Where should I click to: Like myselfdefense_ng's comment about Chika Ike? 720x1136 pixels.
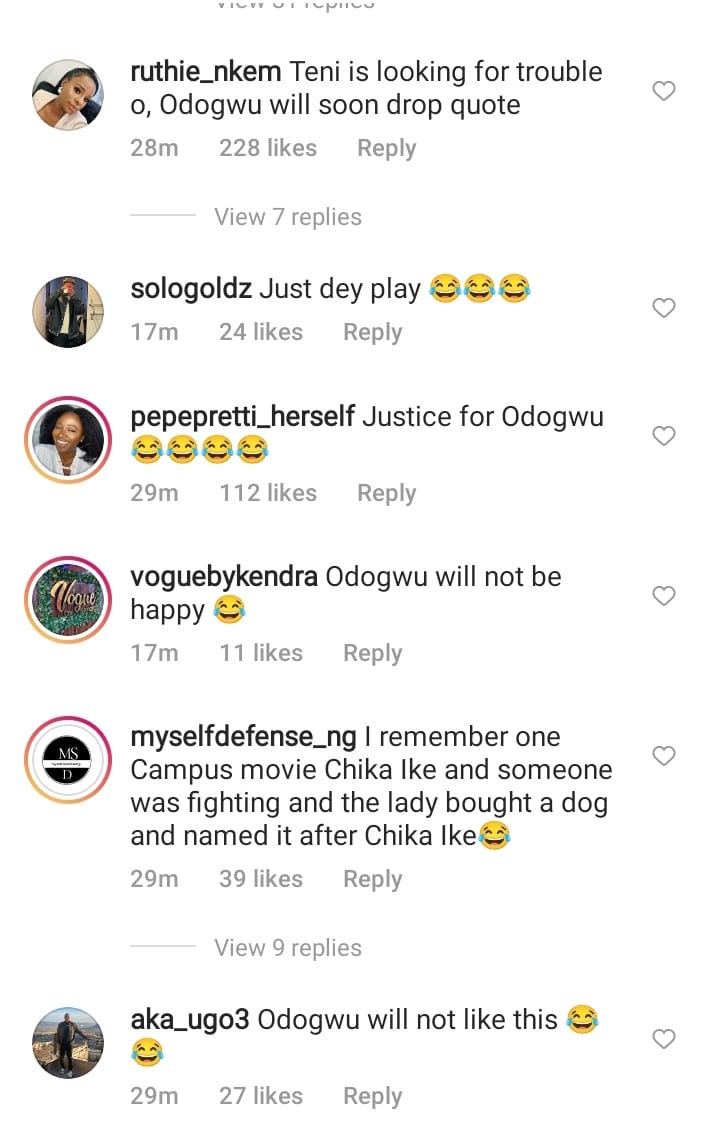[x=664, y=756]
